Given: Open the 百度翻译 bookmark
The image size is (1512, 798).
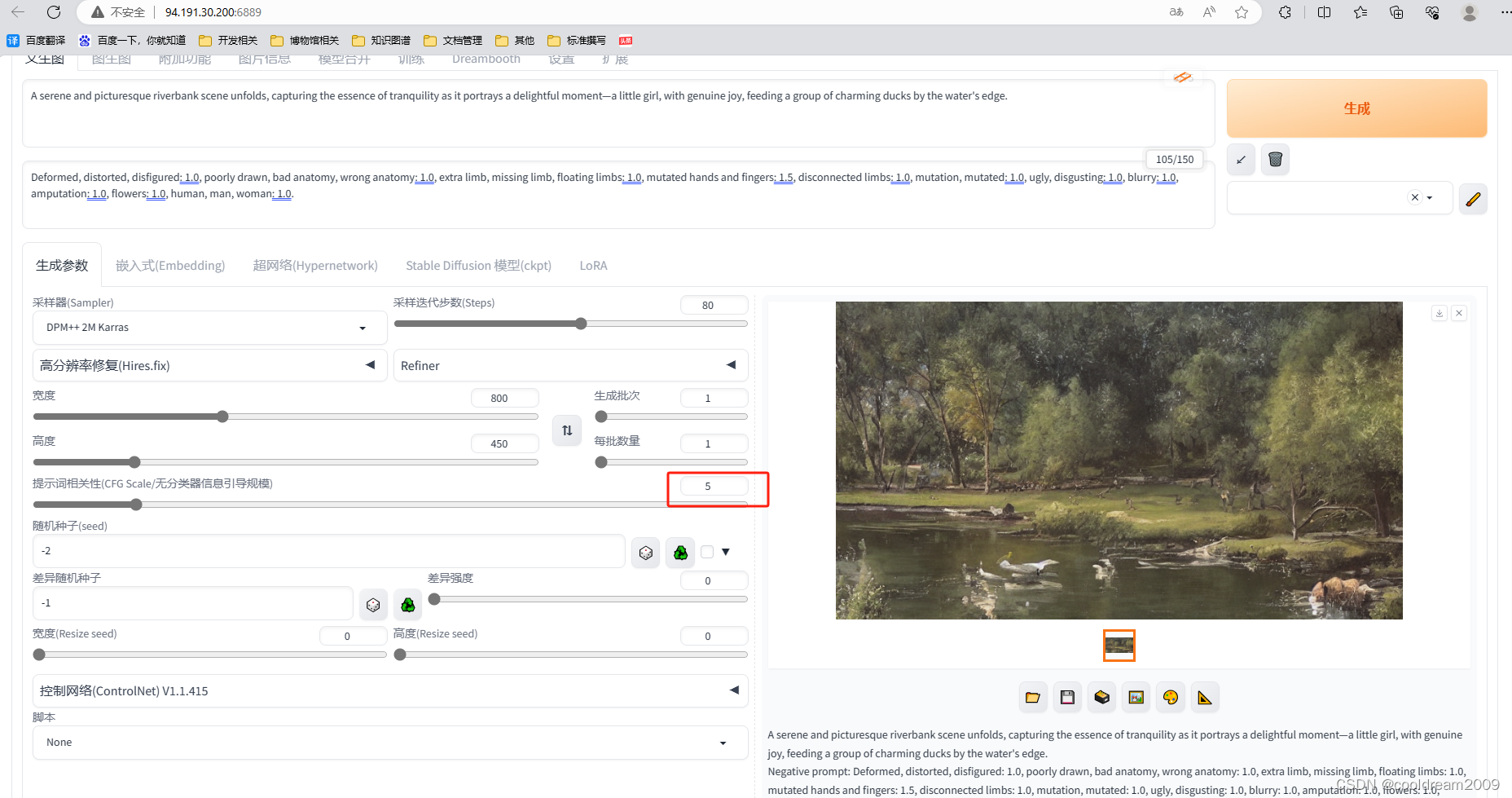Looking at the screenshot, I should tap(36, 41).
